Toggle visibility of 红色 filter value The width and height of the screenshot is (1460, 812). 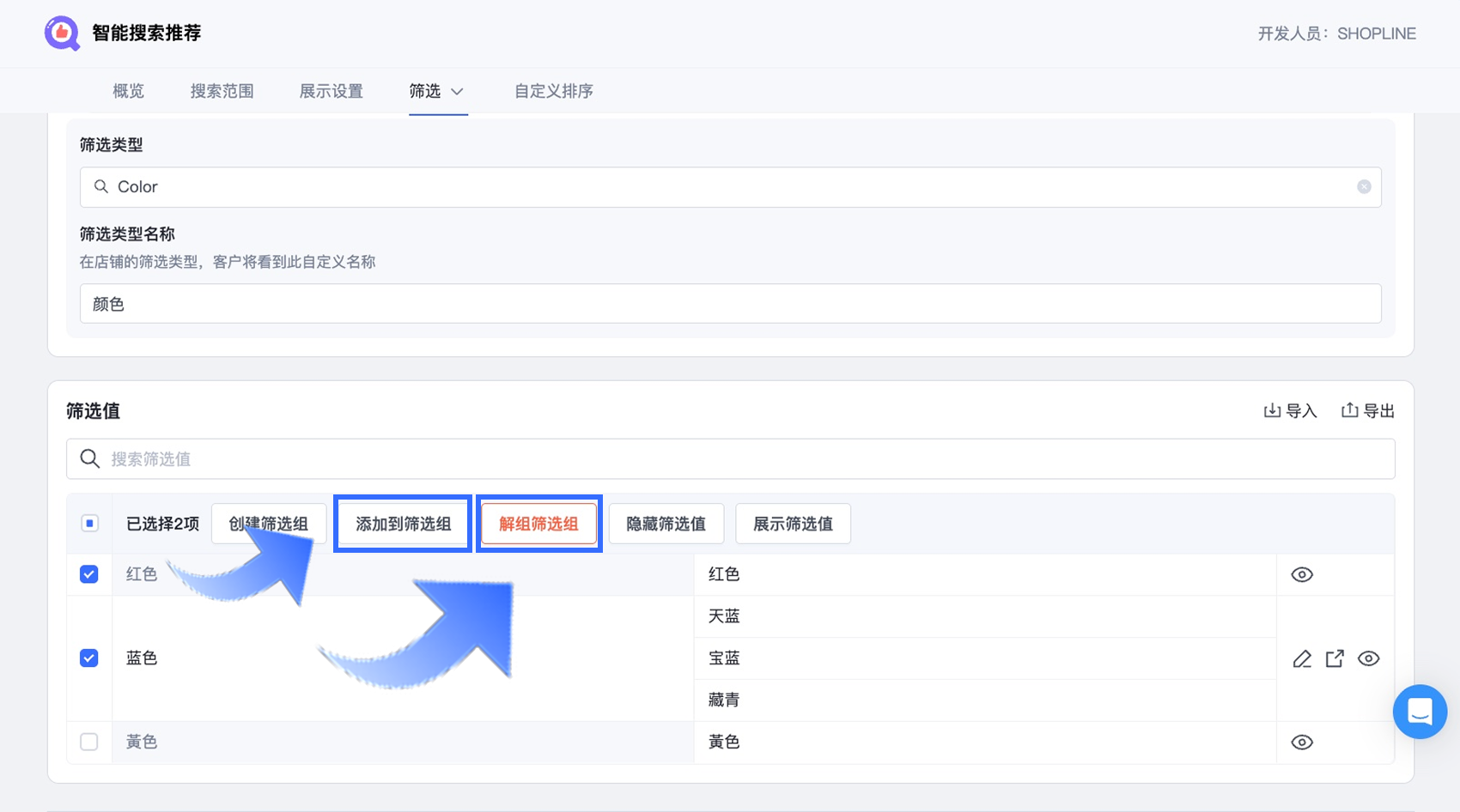click(x=1302, y=575)
